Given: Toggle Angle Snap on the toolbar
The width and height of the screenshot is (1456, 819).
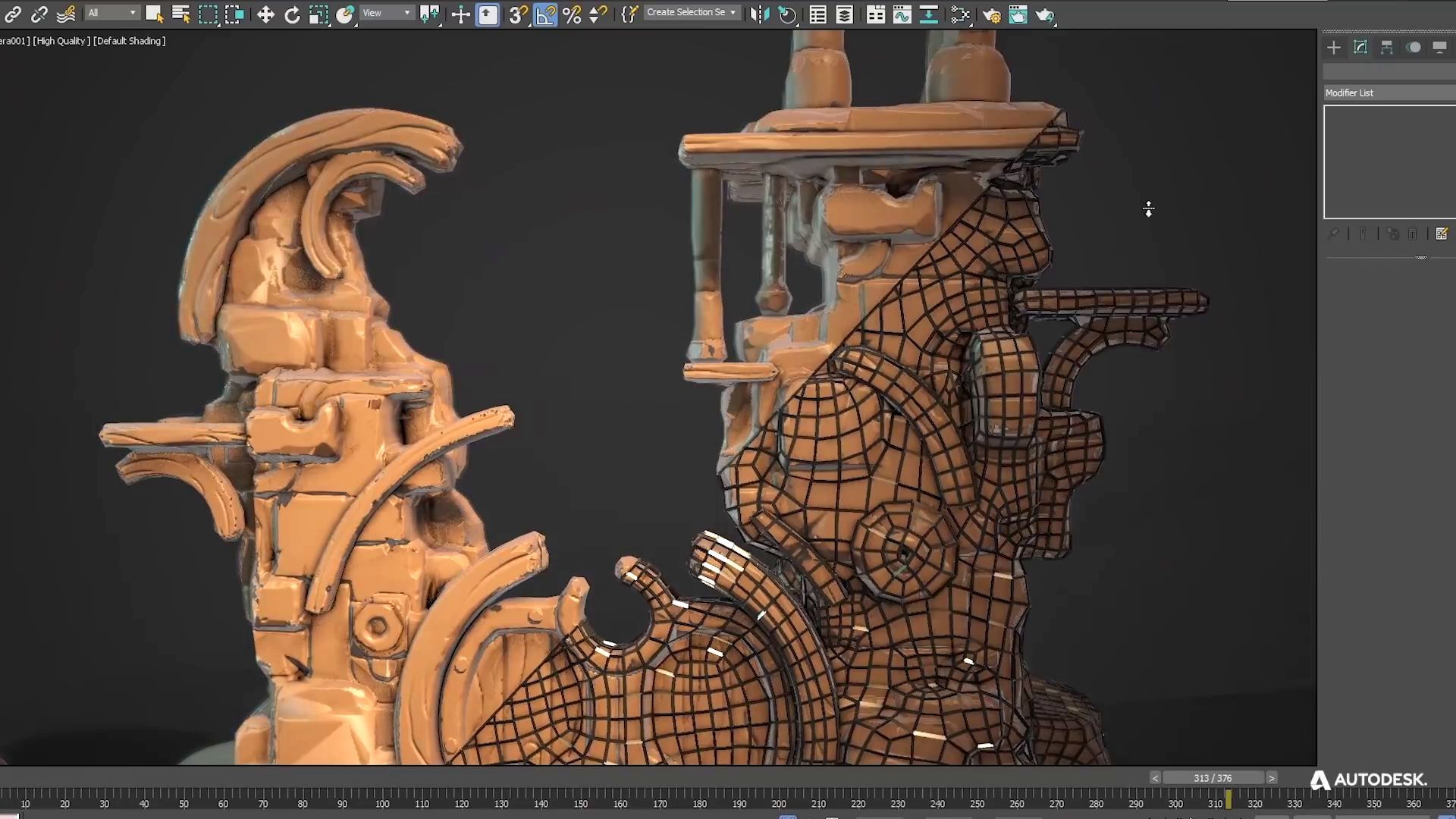Looking at the screenshot, I should pyautogui.click(x=545, y=14).
